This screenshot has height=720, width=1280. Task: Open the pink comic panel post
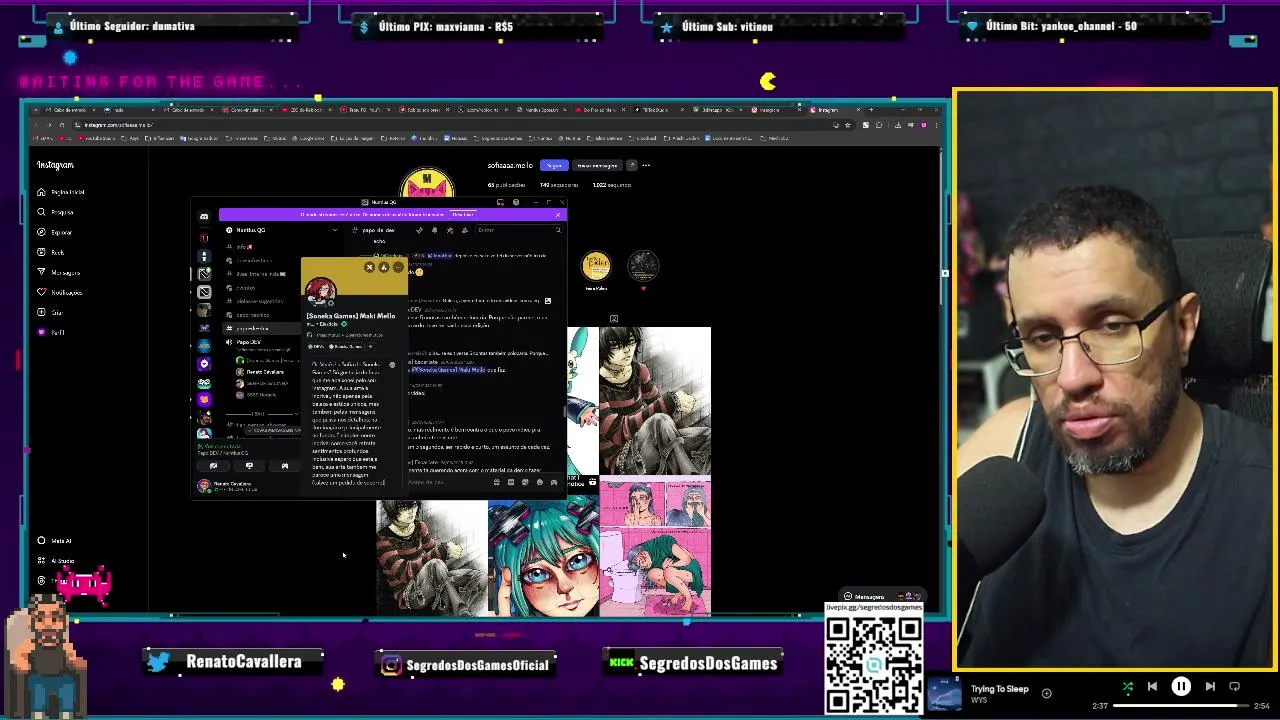pyautogui.click(x=655, y=548)
